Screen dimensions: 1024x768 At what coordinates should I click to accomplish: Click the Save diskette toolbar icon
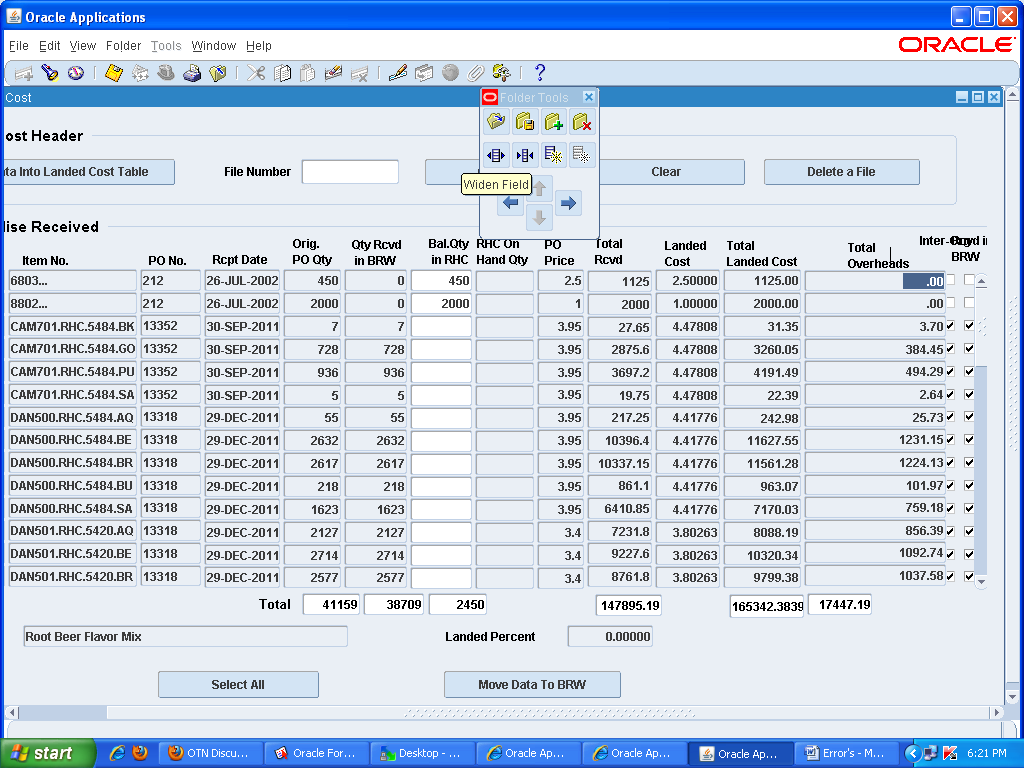(114, 73)
